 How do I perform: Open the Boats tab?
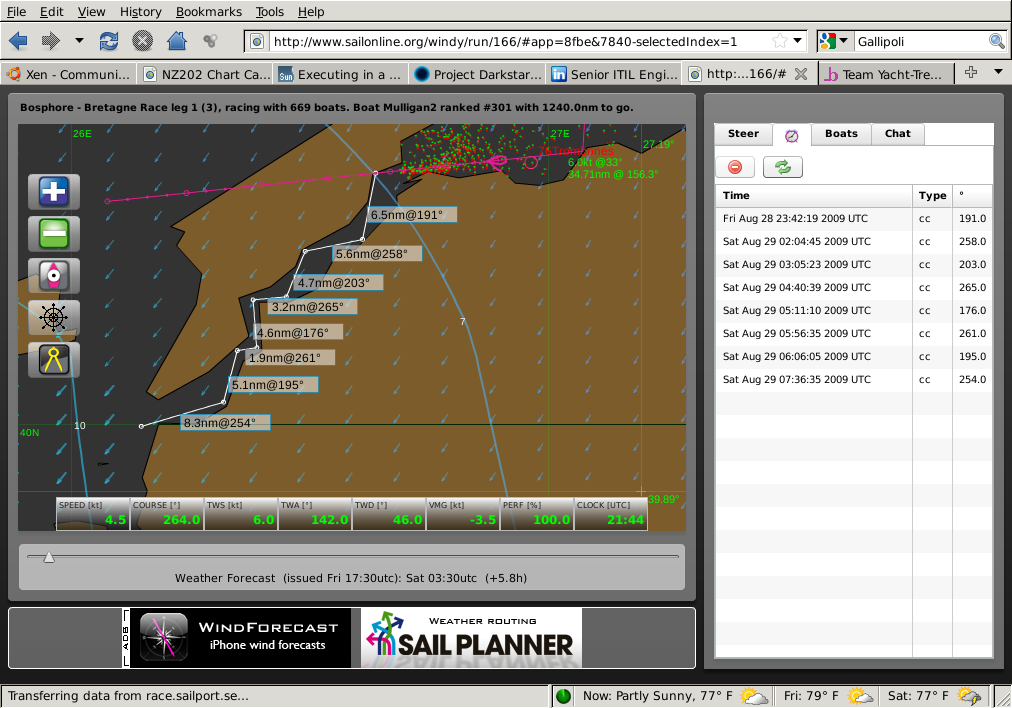point(841,134)
